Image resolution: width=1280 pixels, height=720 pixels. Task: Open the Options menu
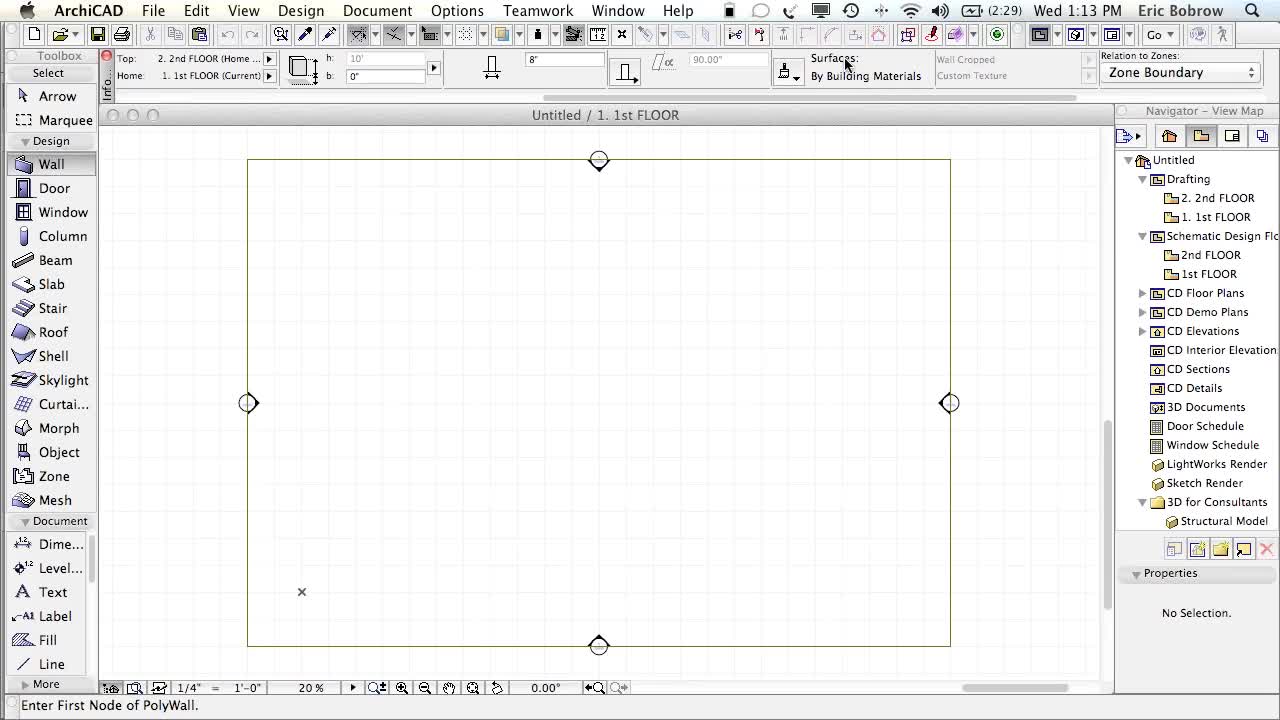[x=457, y=11]
